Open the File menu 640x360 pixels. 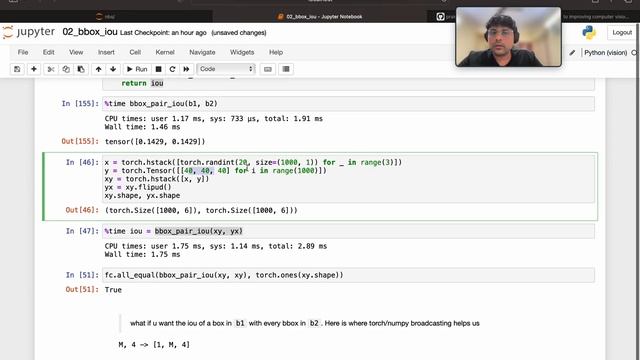click(23, 52)
